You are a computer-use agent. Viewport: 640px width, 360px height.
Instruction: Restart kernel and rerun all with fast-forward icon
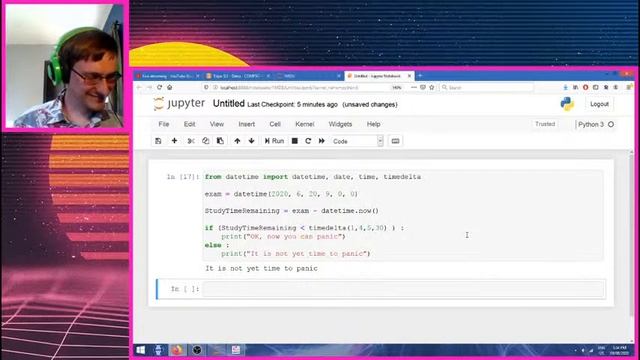tap(322, 141)
